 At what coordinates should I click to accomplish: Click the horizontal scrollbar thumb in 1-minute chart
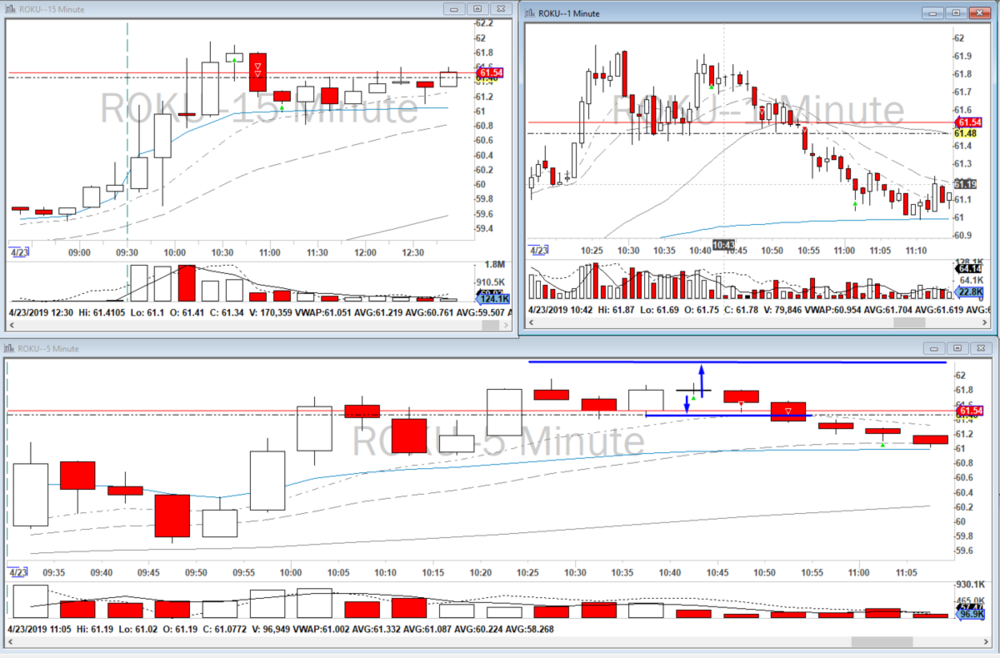point(909,323)
